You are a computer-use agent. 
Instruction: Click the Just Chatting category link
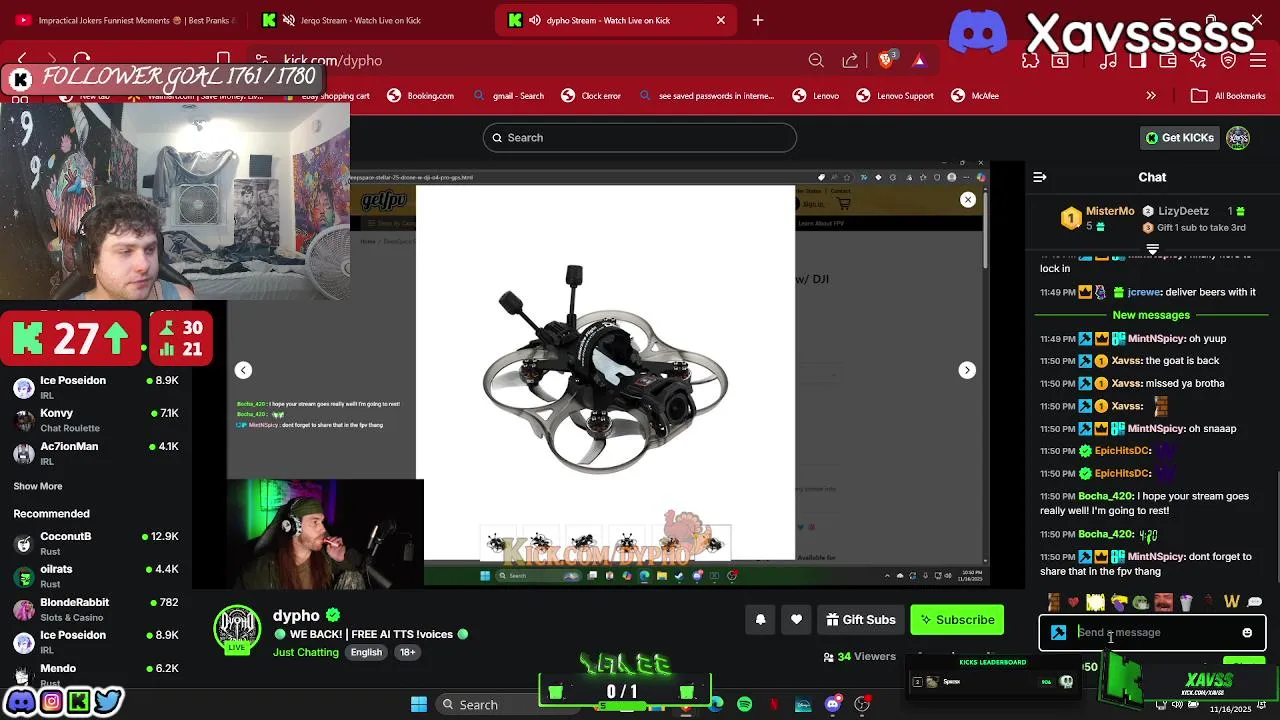[306, 652]
